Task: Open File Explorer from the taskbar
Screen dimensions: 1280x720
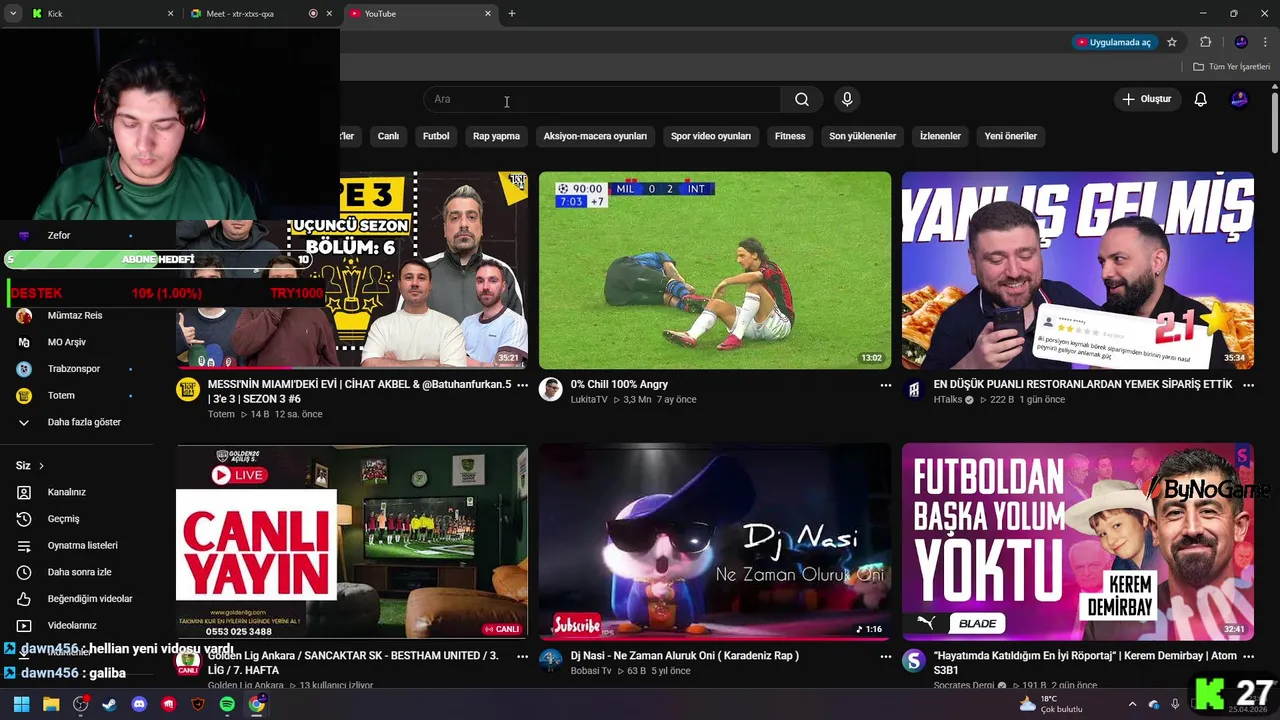Action: tap(51, 704)
